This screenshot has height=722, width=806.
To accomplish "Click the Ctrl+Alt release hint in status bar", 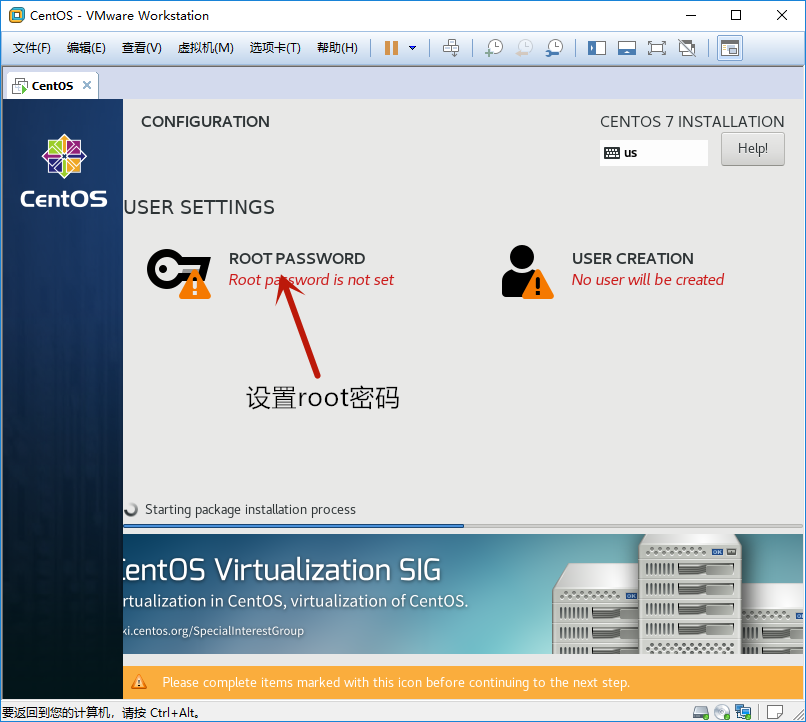I will pos(101,713).
